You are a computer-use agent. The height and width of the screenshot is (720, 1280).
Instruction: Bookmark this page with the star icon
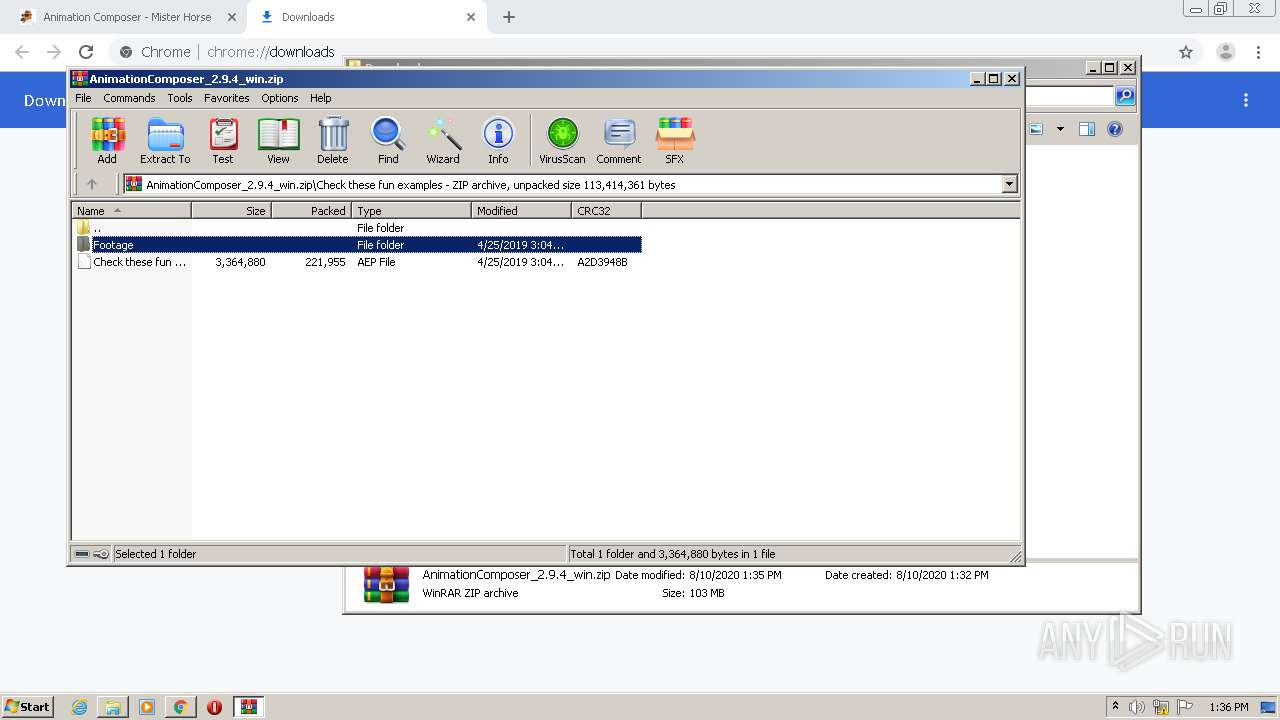tap(1186, 52)
